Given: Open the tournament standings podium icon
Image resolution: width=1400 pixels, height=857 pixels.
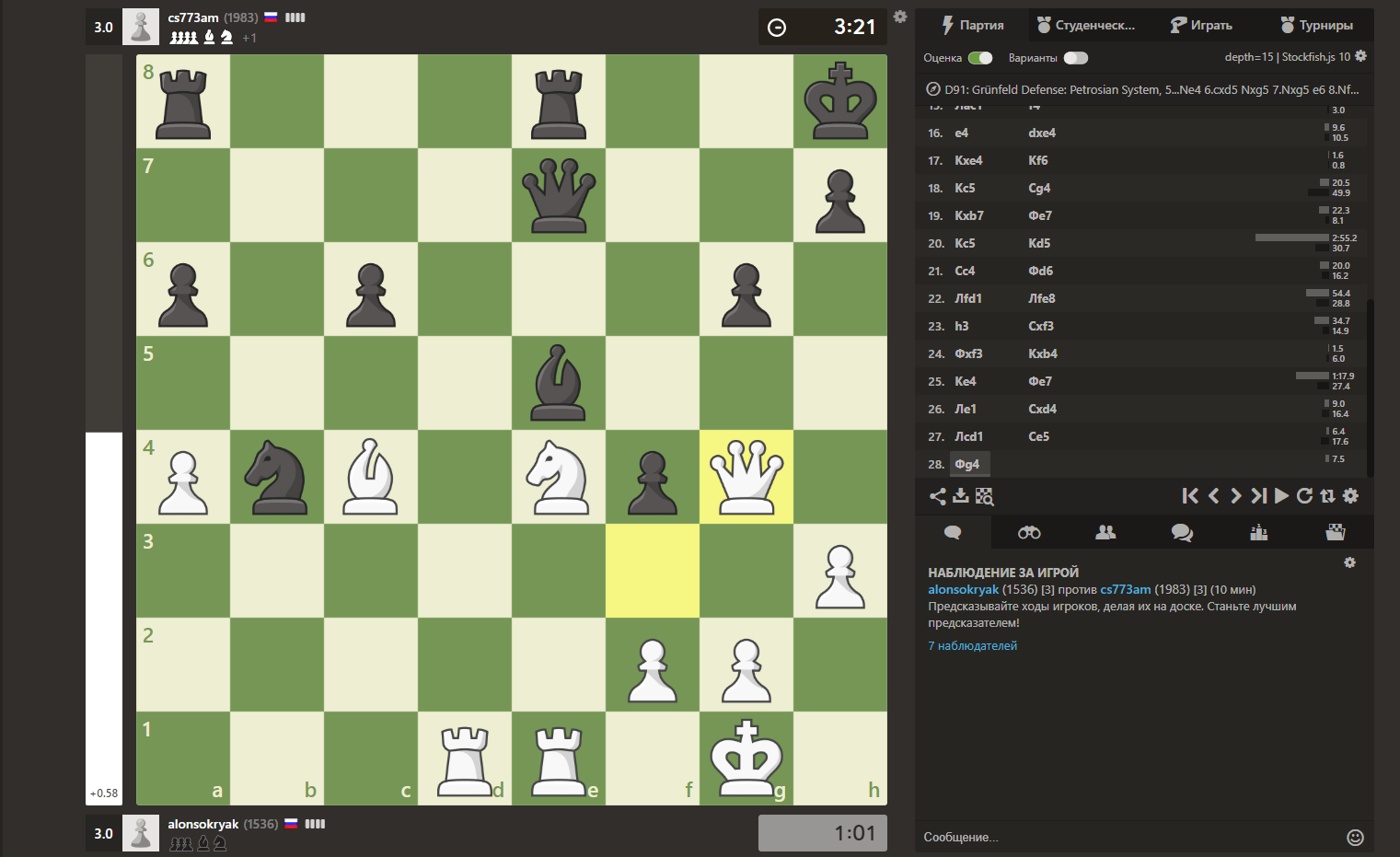Looking at the screenshot, I should (x=1259, y=532).
